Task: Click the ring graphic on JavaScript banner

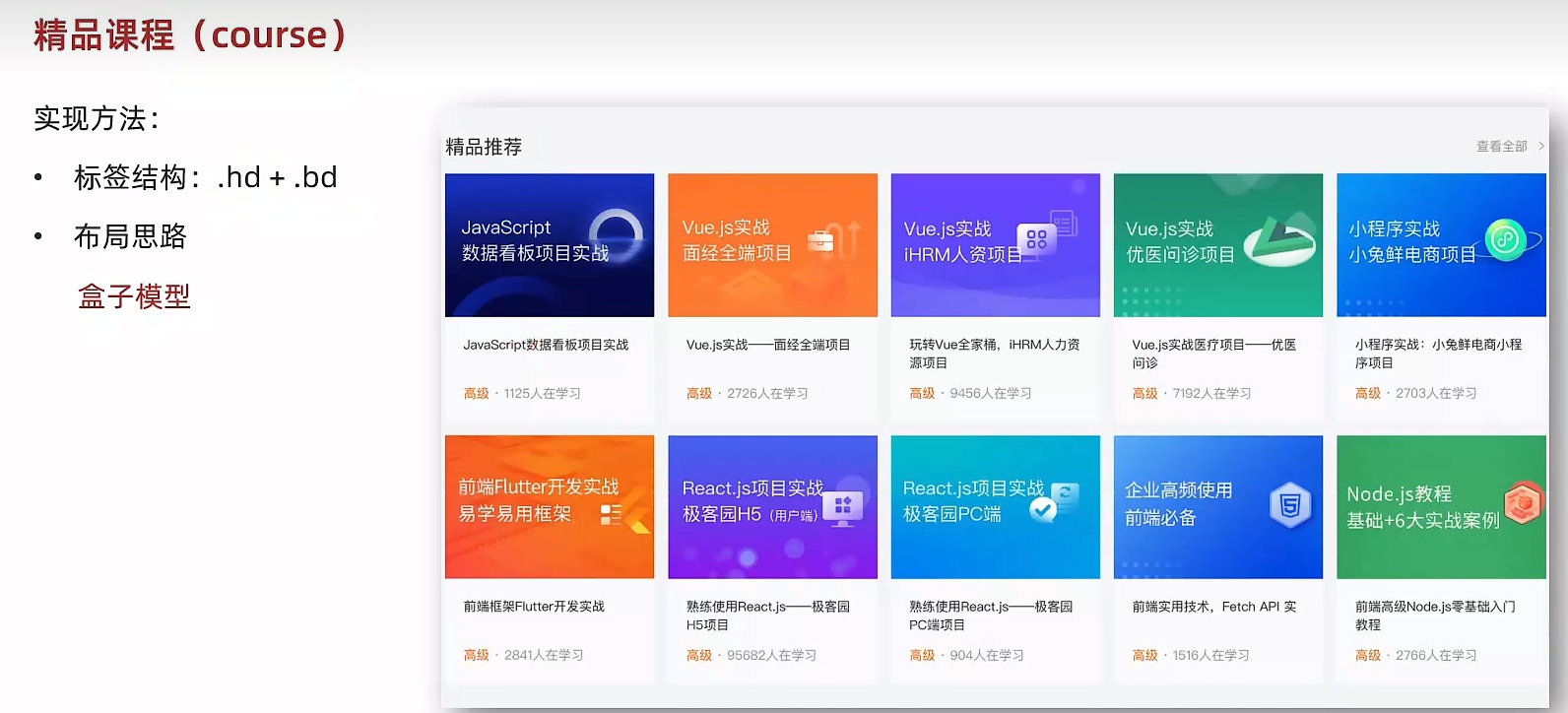Action: (617, 233)
